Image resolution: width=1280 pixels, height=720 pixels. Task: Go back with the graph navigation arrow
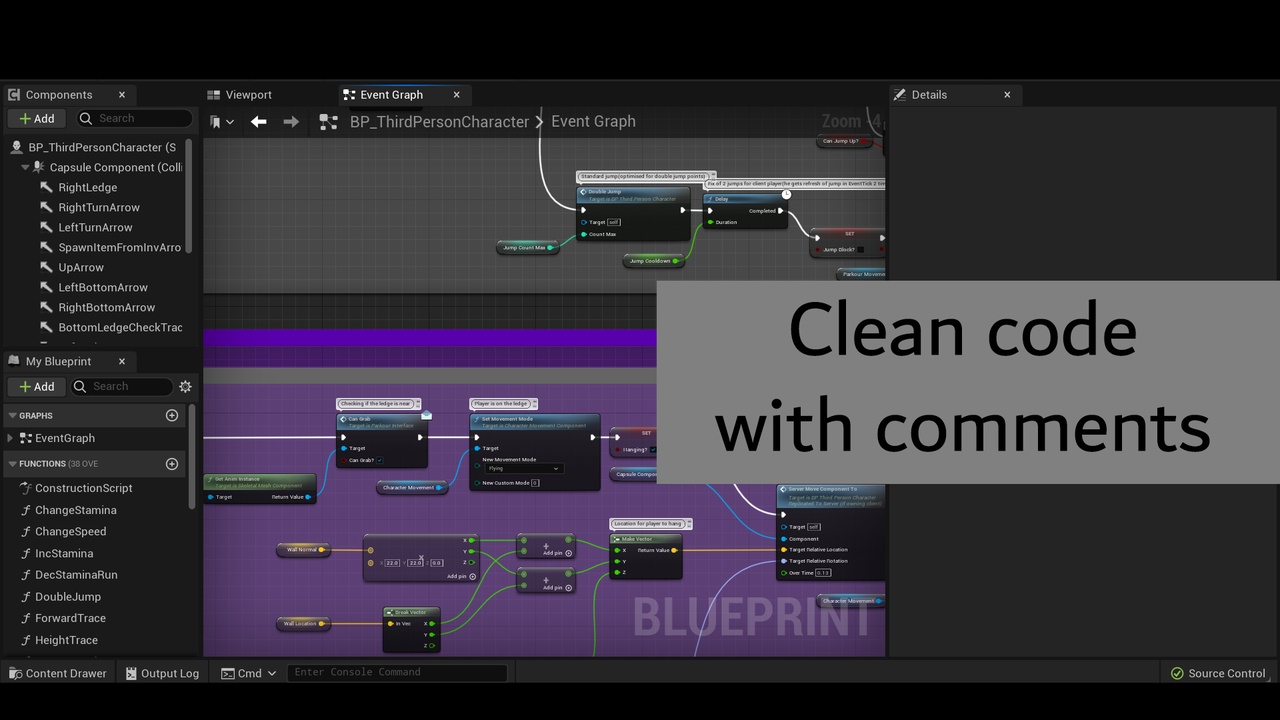259,122
